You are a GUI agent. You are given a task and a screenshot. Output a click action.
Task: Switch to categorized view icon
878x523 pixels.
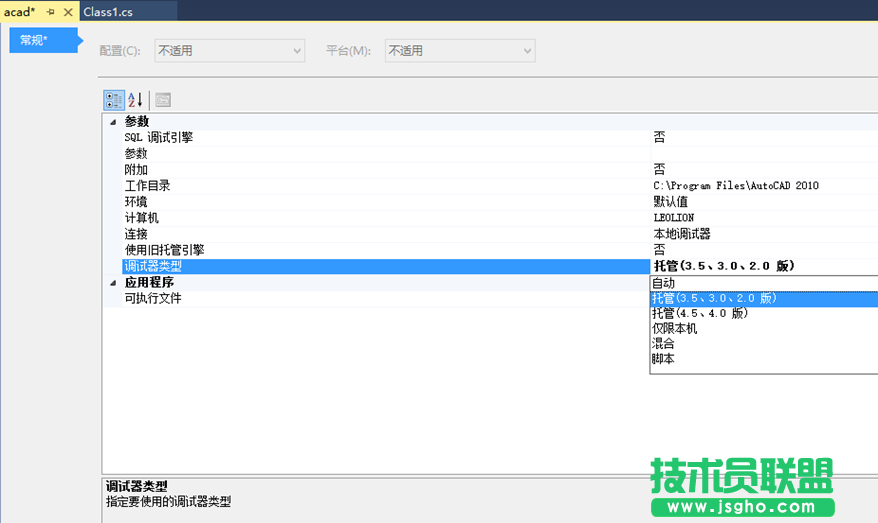[114, 100]
